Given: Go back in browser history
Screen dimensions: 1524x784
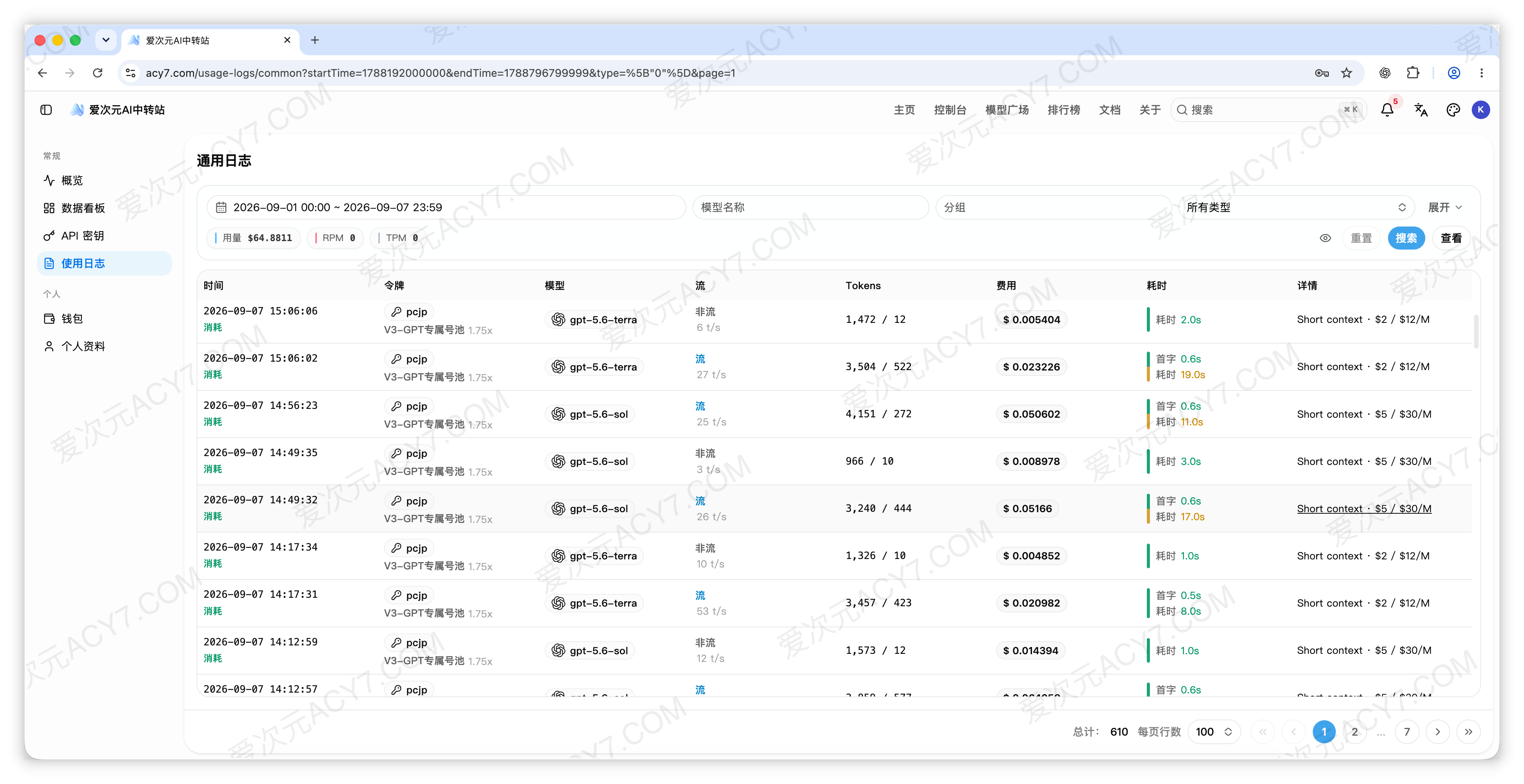Looking at the screenshot, I should tap(42, 73).
